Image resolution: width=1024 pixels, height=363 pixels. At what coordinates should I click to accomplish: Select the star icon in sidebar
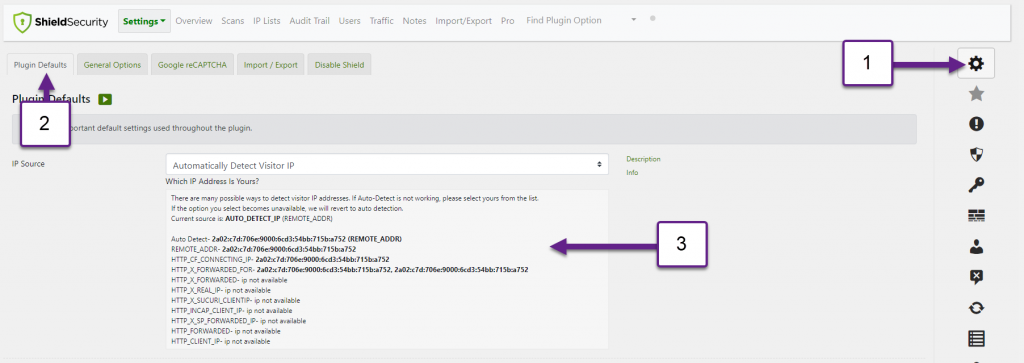point(976,94)
